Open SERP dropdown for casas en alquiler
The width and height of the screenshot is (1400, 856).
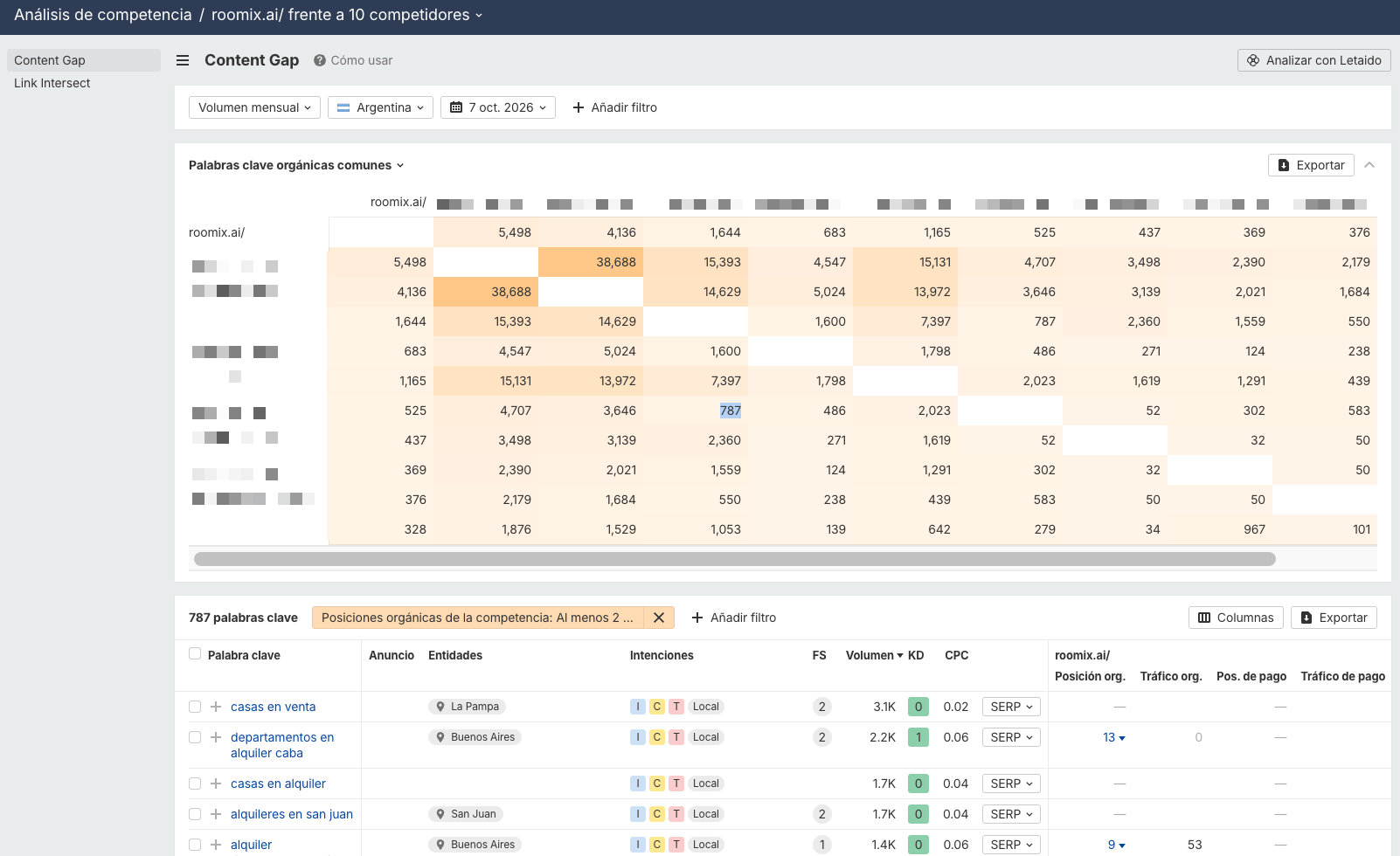pos(1011,784)
